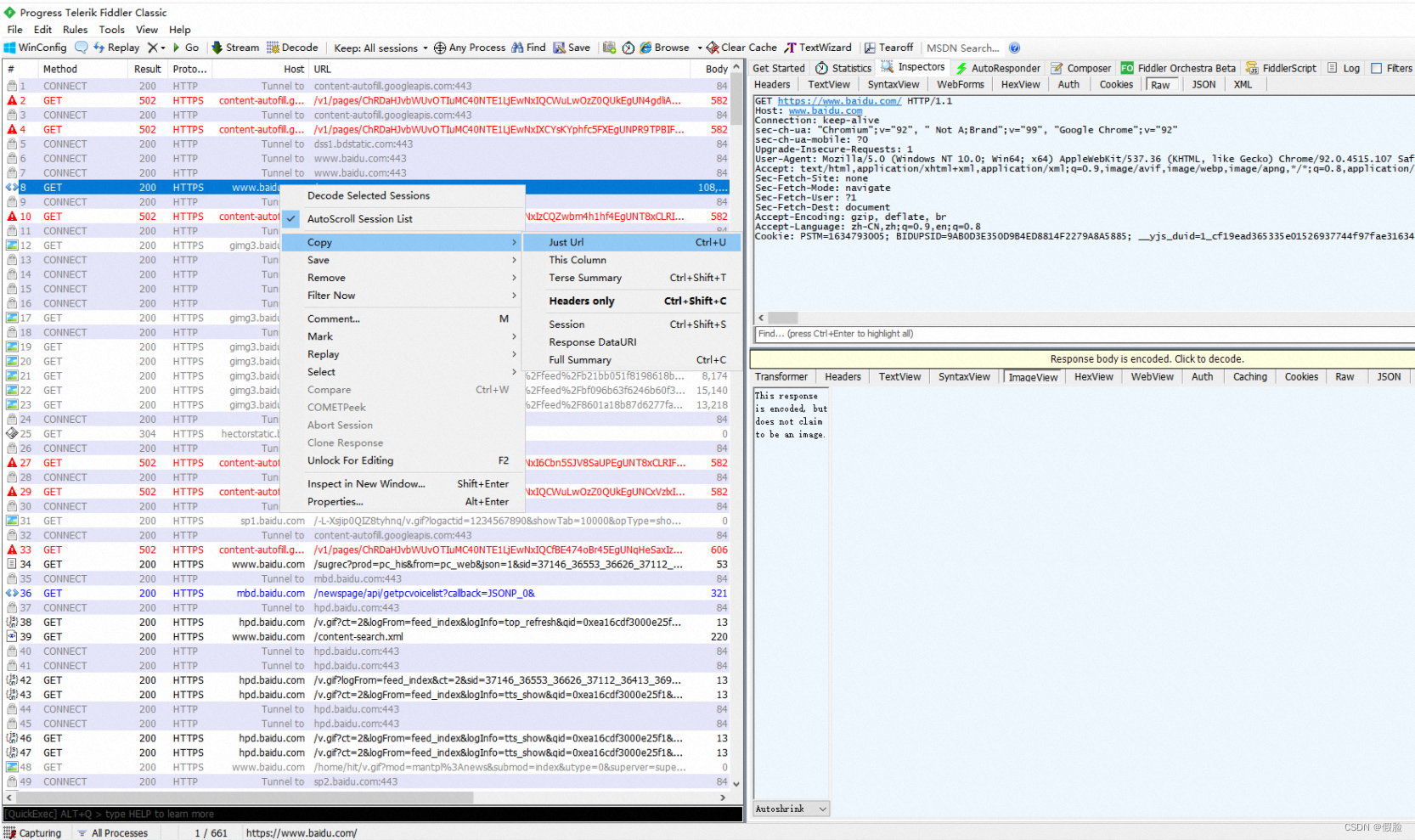Click the www.baidu.com Host link
The image size is (1415, 840).
point(826,110)
